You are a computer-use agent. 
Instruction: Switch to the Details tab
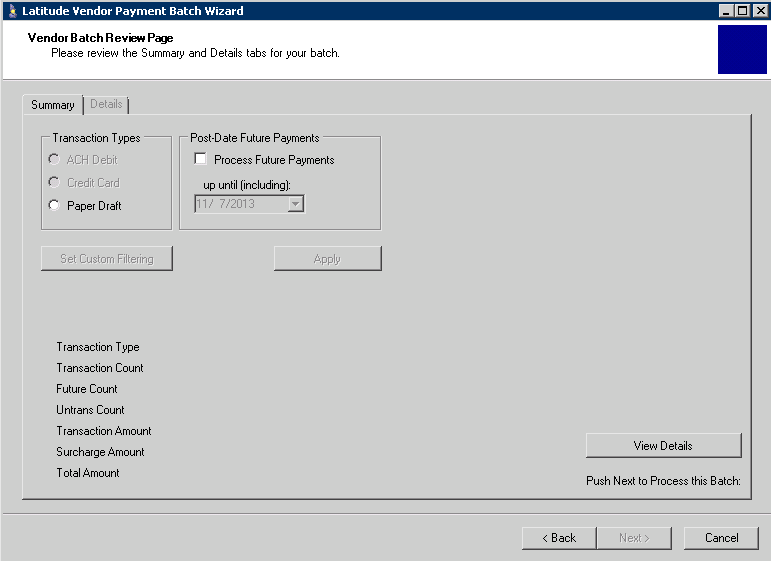point(106,104)
